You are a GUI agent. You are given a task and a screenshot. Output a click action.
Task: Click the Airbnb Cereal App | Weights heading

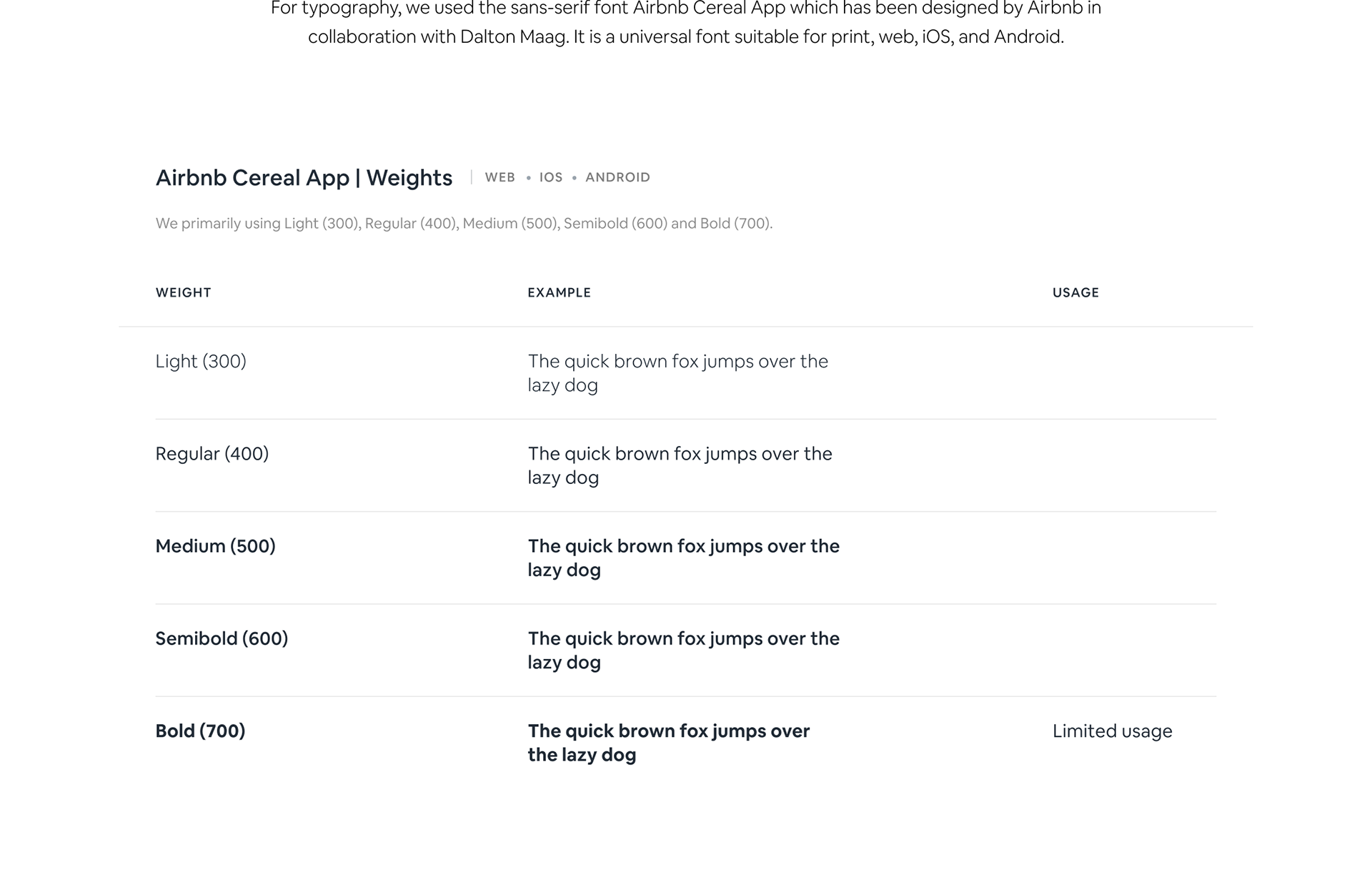pos(304,177)
